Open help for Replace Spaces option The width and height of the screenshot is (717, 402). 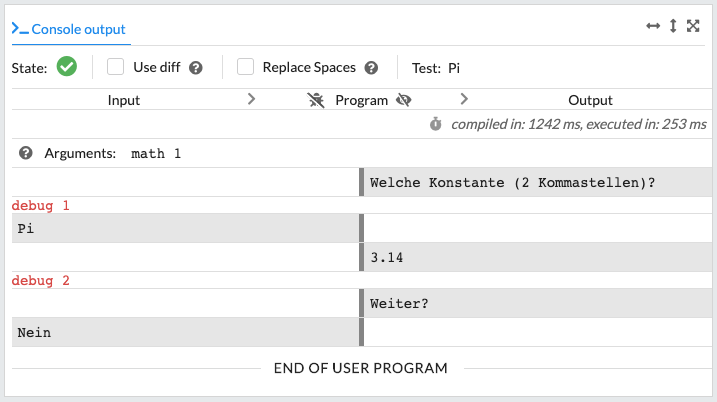(x=371, y=68)
